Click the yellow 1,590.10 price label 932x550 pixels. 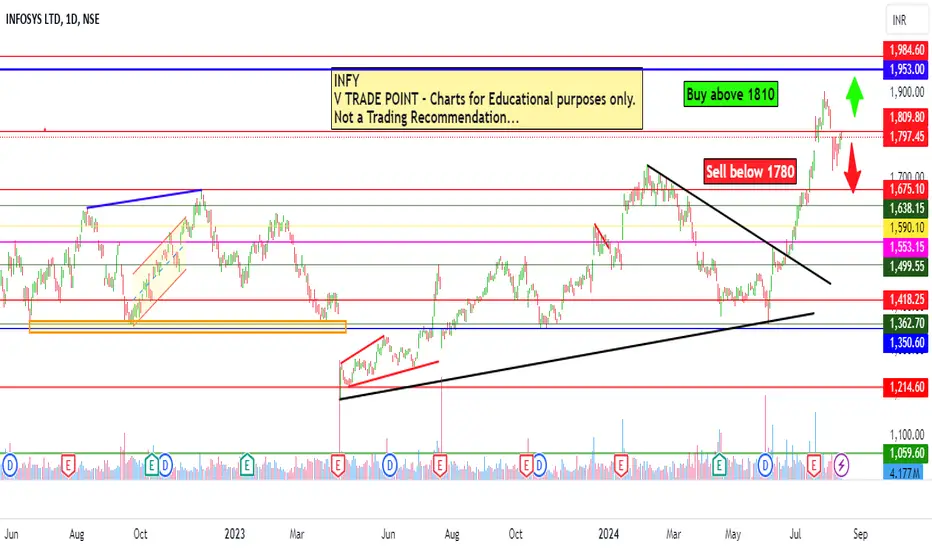pyautogui.click(x=906, y=228)
